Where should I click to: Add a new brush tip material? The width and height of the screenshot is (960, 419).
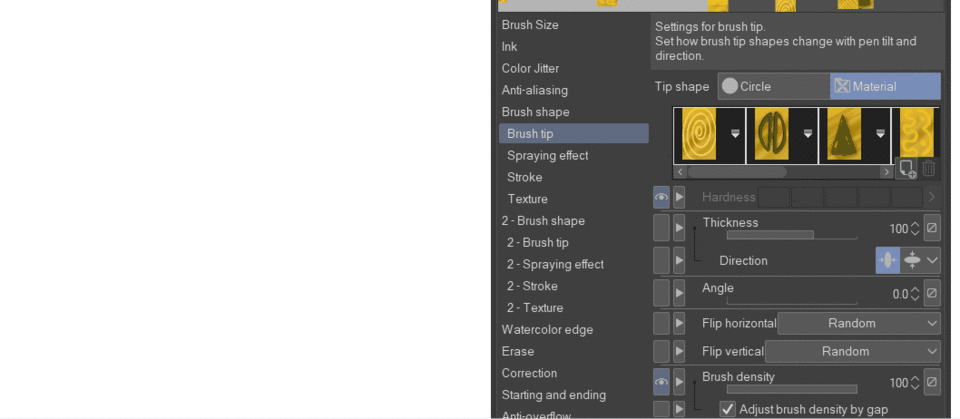point(907,169)
